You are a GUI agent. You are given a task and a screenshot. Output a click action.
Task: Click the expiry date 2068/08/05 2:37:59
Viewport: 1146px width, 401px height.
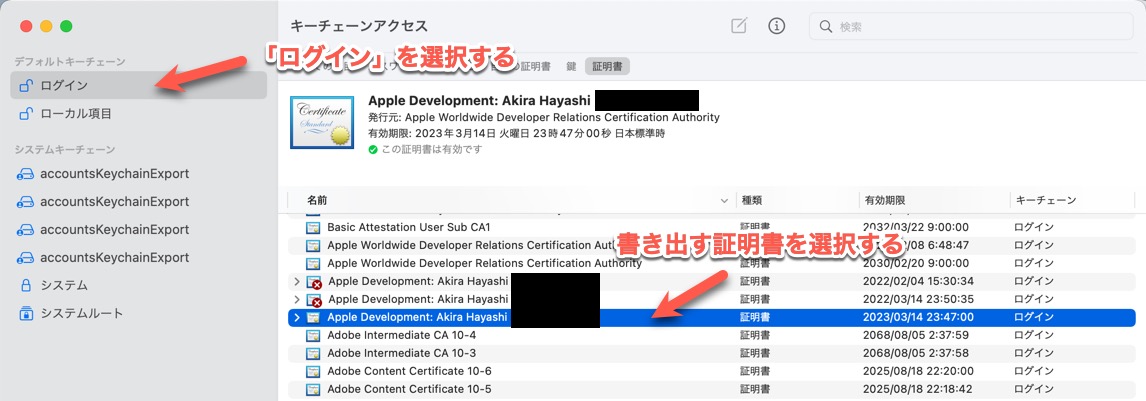coord(916,335)
